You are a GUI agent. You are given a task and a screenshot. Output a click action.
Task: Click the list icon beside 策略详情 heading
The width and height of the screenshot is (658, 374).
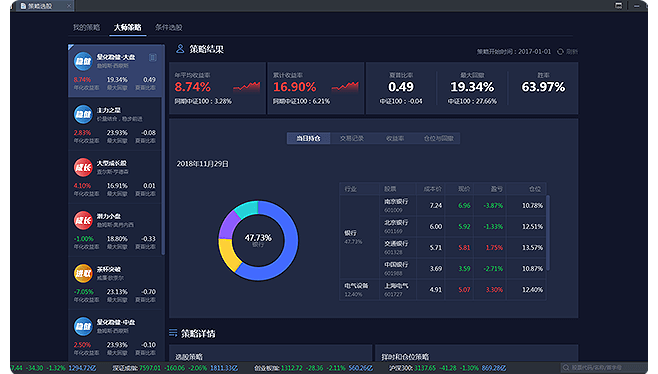[173, 333]
